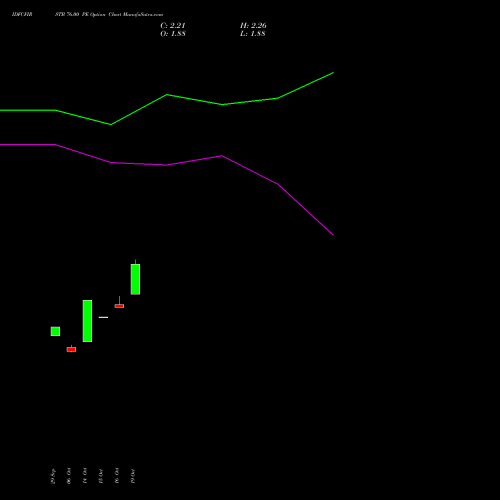
Task: Click the tall green candle above 14 Oct
Action: click(87, 321)
